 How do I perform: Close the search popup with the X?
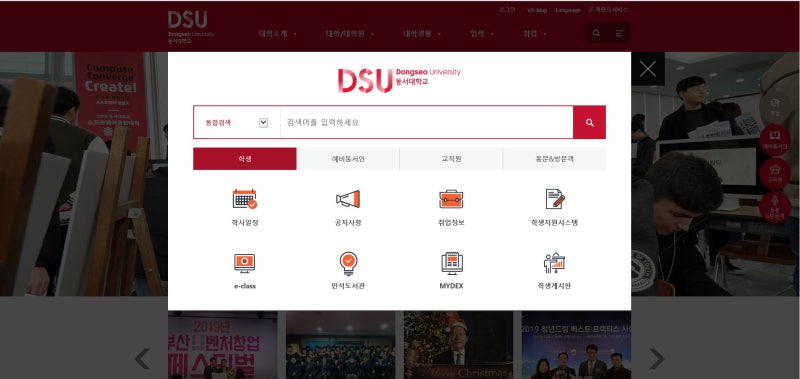pos(648,69)
